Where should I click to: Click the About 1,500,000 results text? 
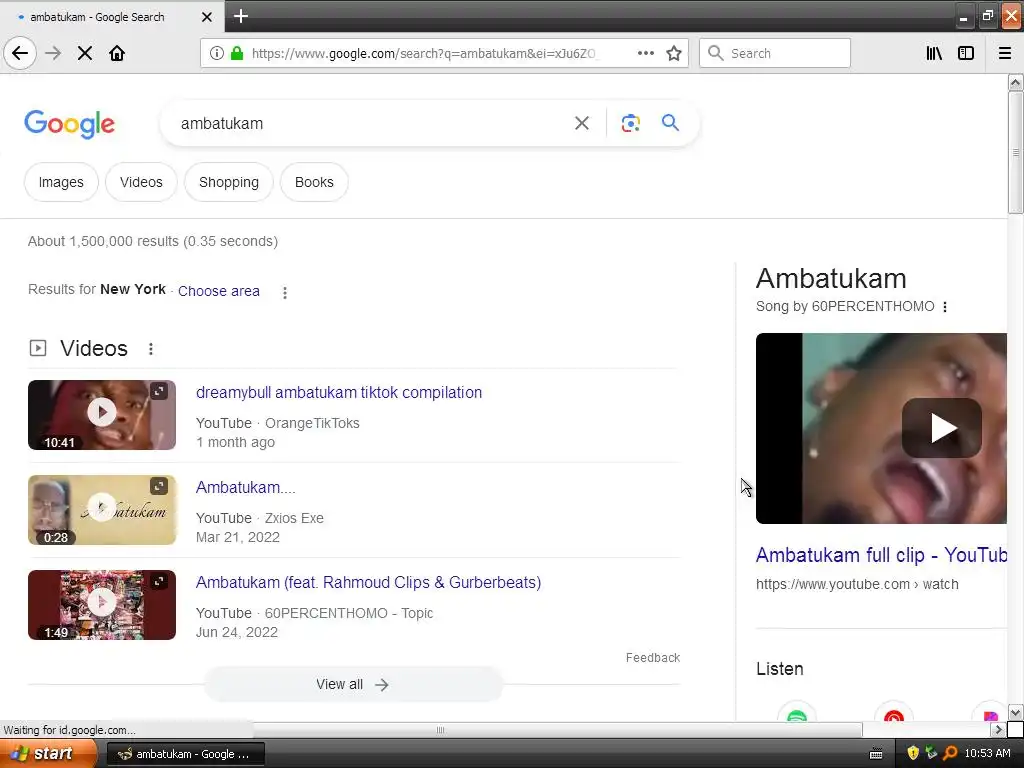(x=153, y=242)
